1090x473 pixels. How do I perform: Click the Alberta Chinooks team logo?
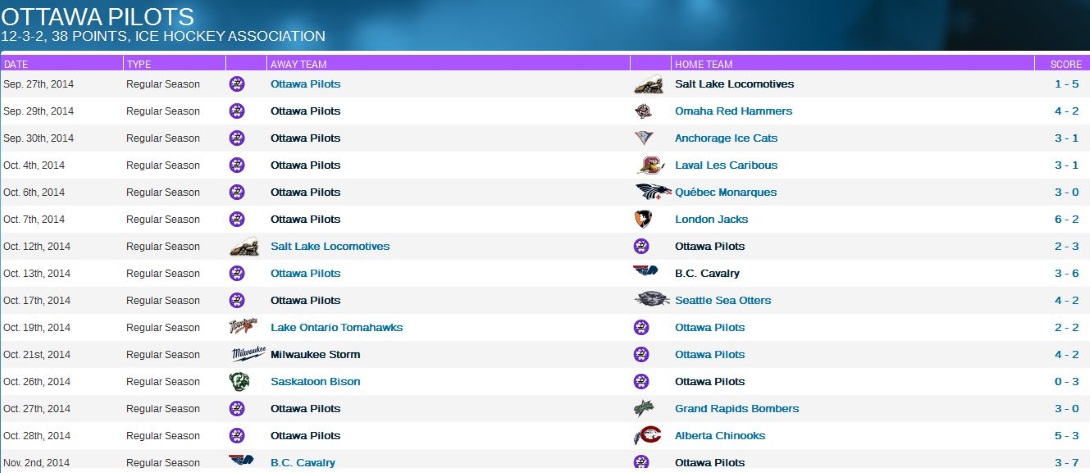tap(647, 435)
